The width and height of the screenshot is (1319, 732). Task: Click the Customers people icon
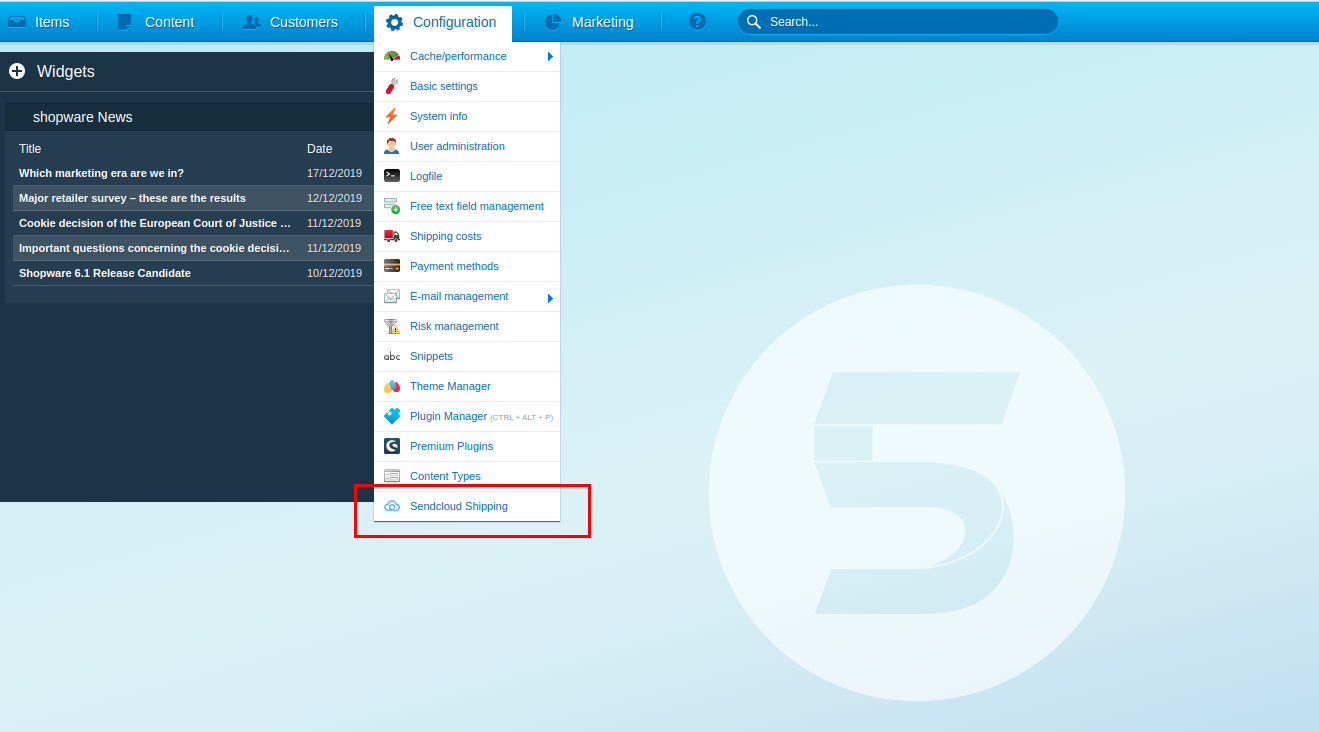(252, 22)
